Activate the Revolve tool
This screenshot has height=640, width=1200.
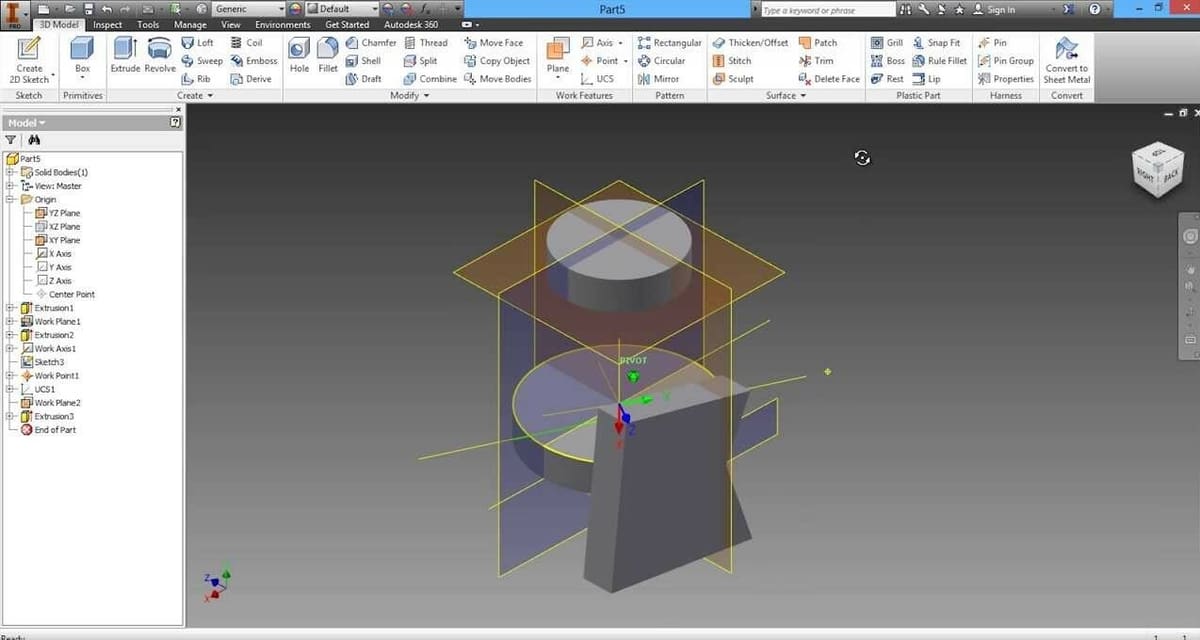click(160, 55)
